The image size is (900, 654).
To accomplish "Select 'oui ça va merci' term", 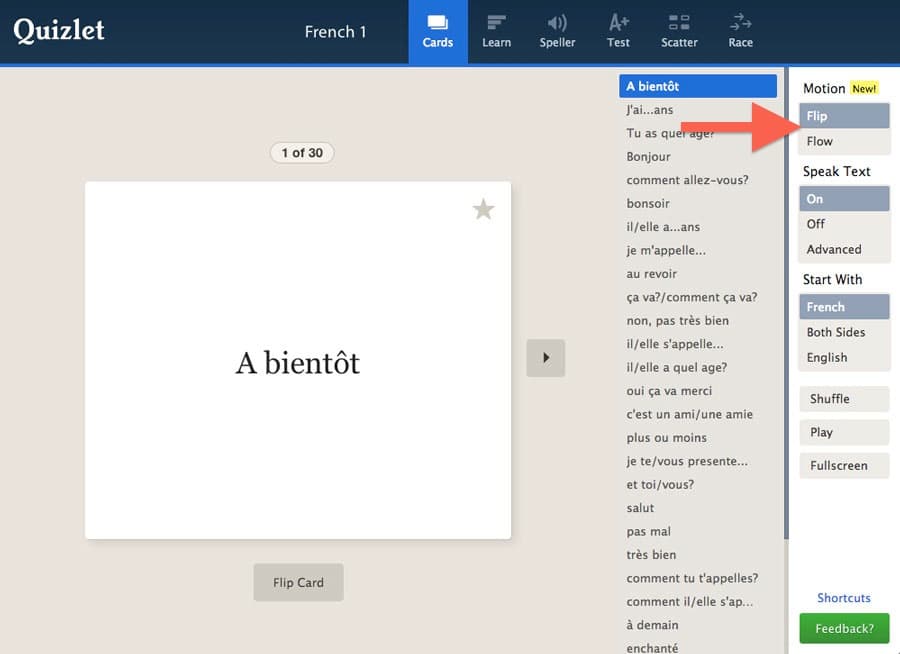I will coord(698,391).
